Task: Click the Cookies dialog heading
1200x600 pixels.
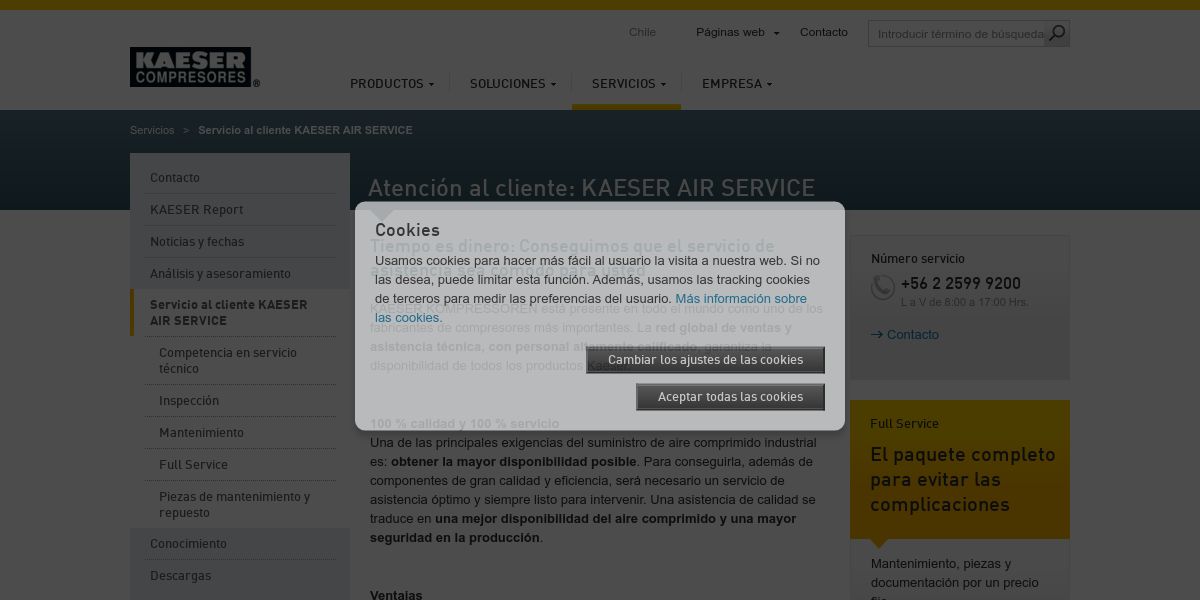Action: (x=407, y=230)
